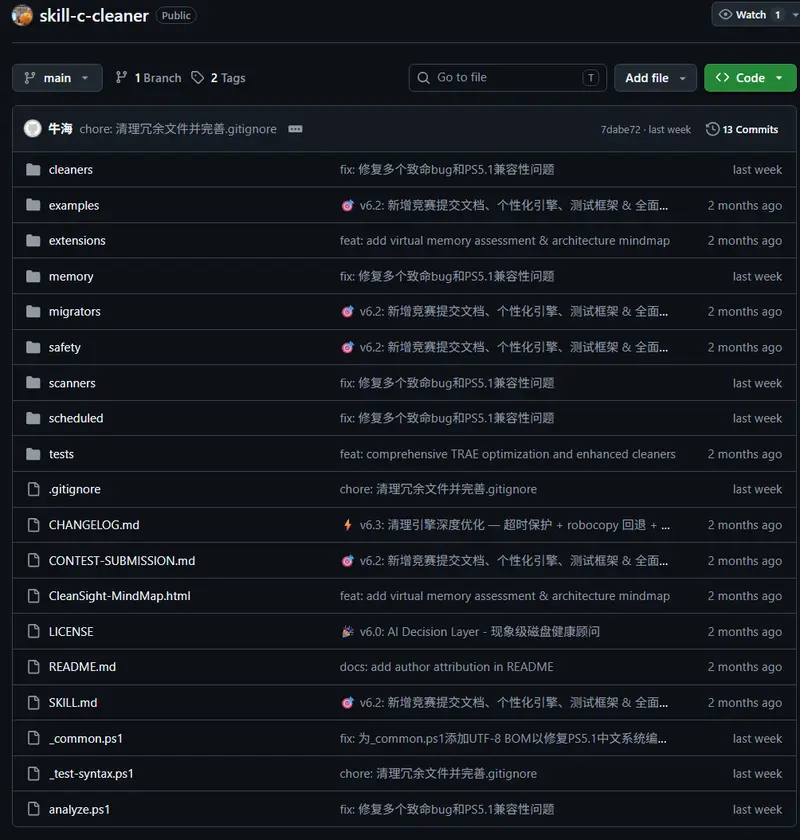800x840 pixels.
Task: Click the LICENSE file icon
Action: (x=33, y=632)
